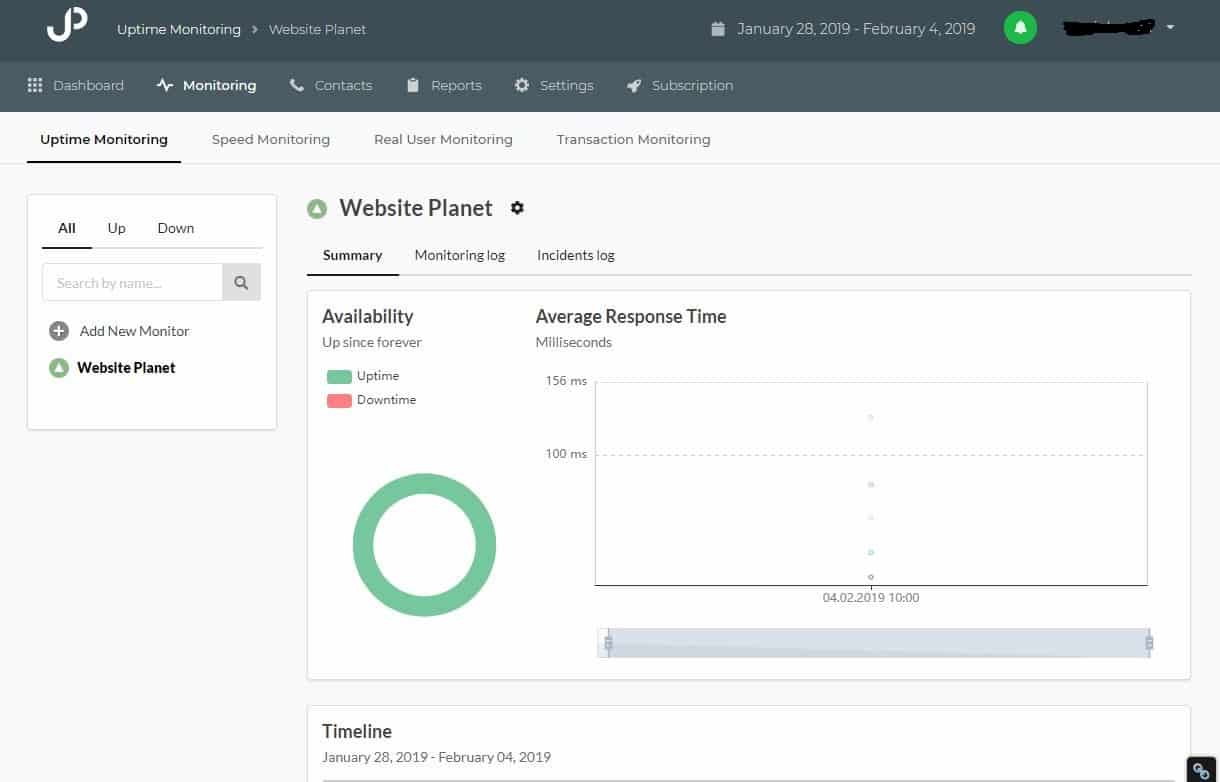Click the 156 ms axis label
This screenshot has width=1220, height=782.
[x=566, y=381]
